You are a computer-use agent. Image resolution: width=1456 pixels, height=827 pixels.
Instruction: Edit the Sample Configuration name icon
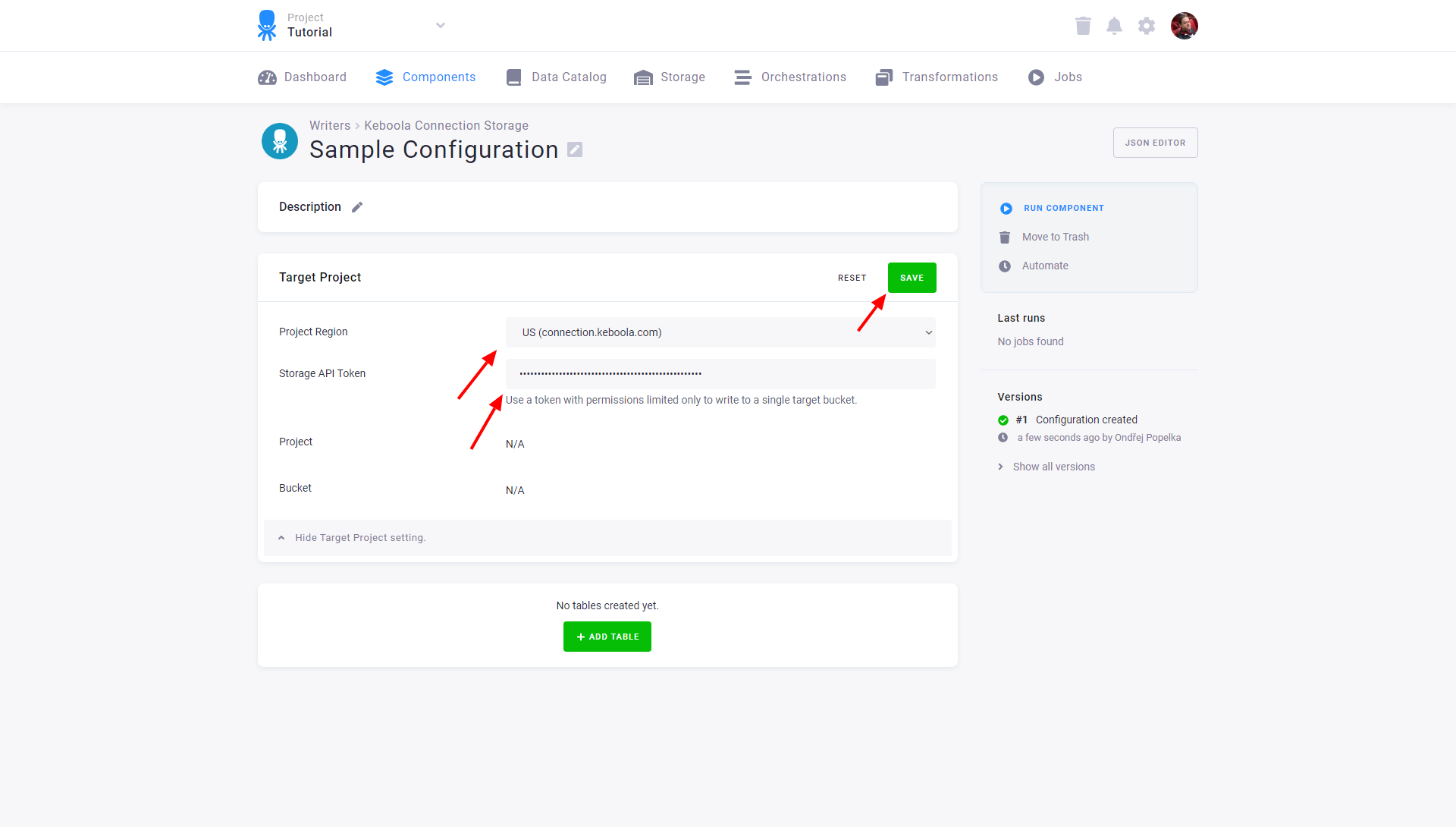coord(575,149)
